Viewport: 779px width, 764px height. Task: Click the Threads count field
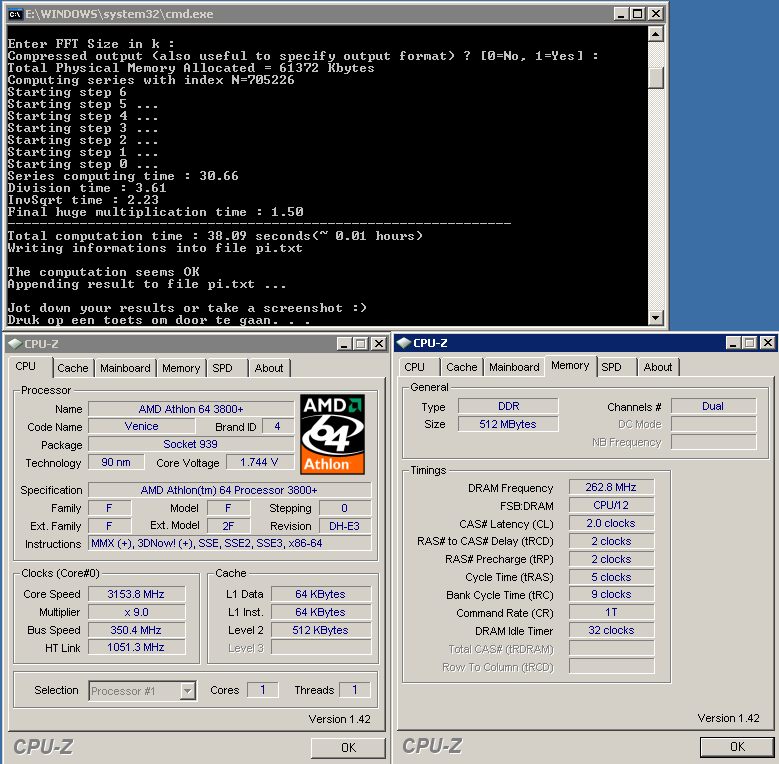[x=355, y=689]
